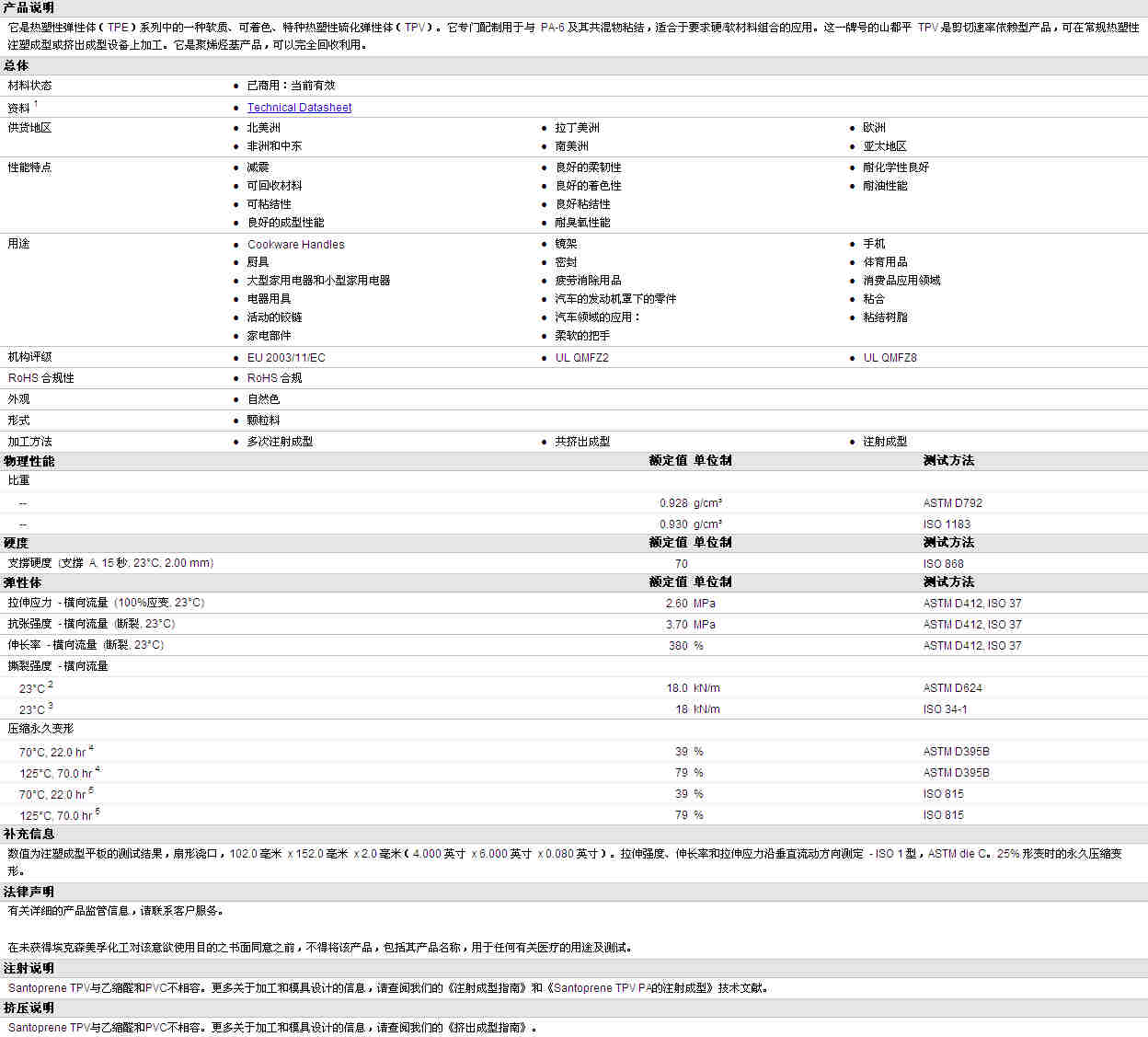Select the 亚太地区 region entry

coord(886,146)
